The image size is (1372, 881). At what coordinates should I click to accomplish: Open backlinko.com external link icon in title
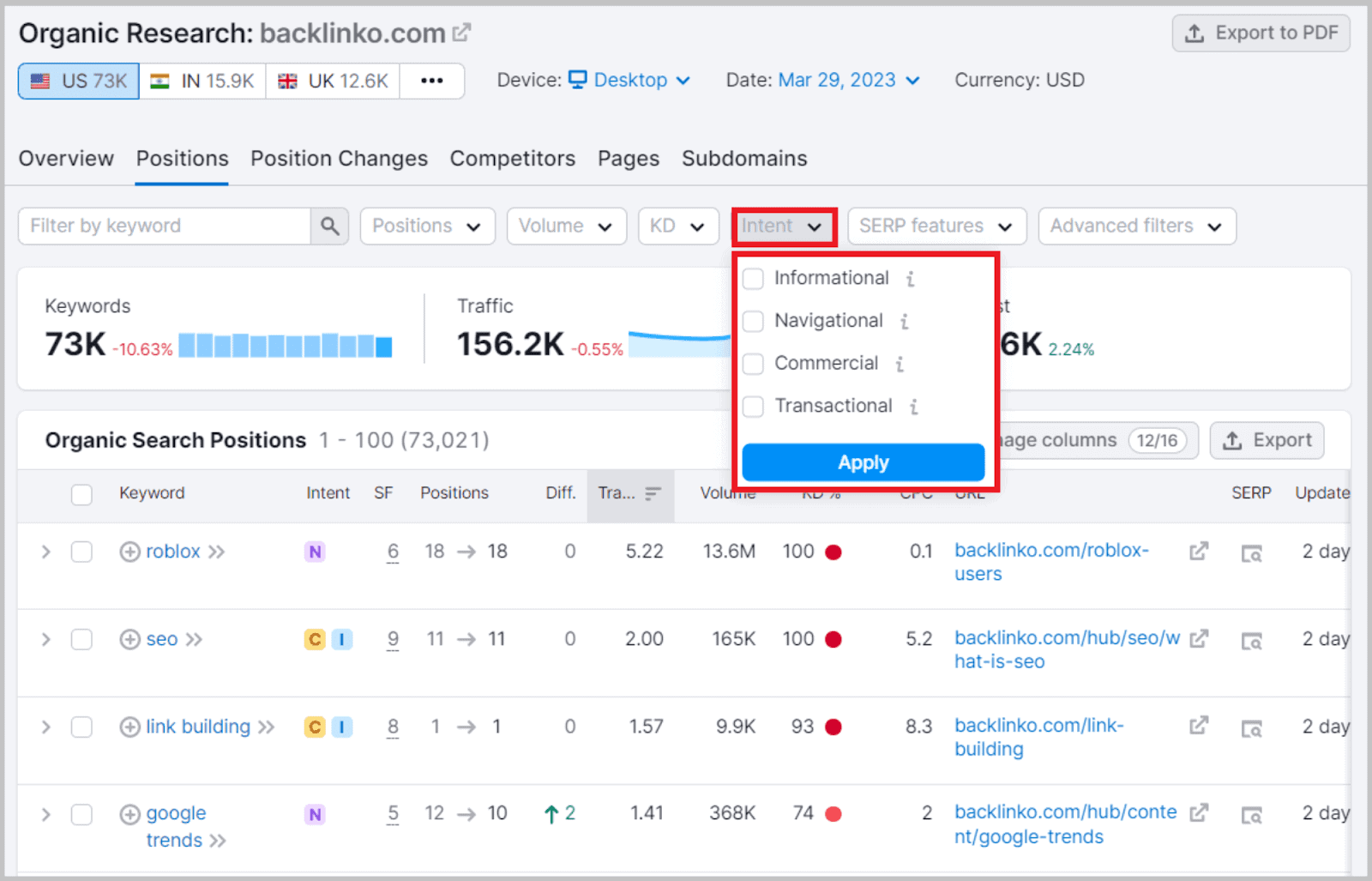click(461, 33)
